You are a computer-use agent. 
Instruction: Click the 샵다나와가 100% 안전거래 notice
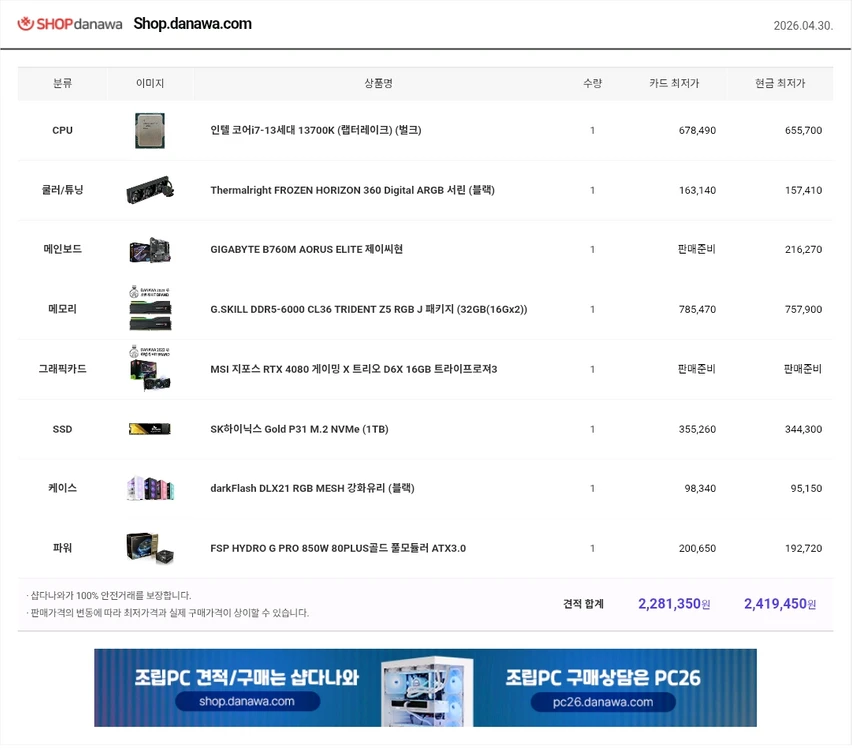109,596
